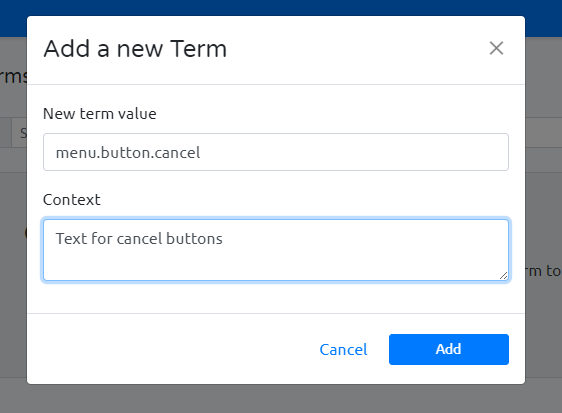562x413 pixels.
Task: Focus the New term value input field
Action: (276, 152)
